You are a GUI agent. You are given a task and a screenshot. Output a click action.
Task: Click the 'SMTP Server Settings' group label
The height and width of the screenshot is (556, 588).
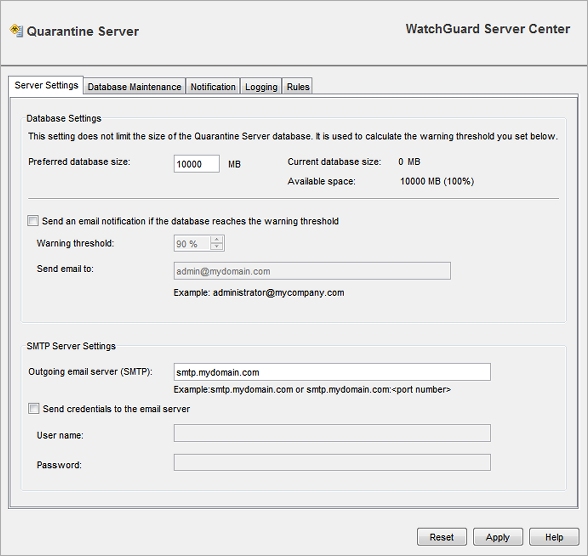[x=71, y=346]
